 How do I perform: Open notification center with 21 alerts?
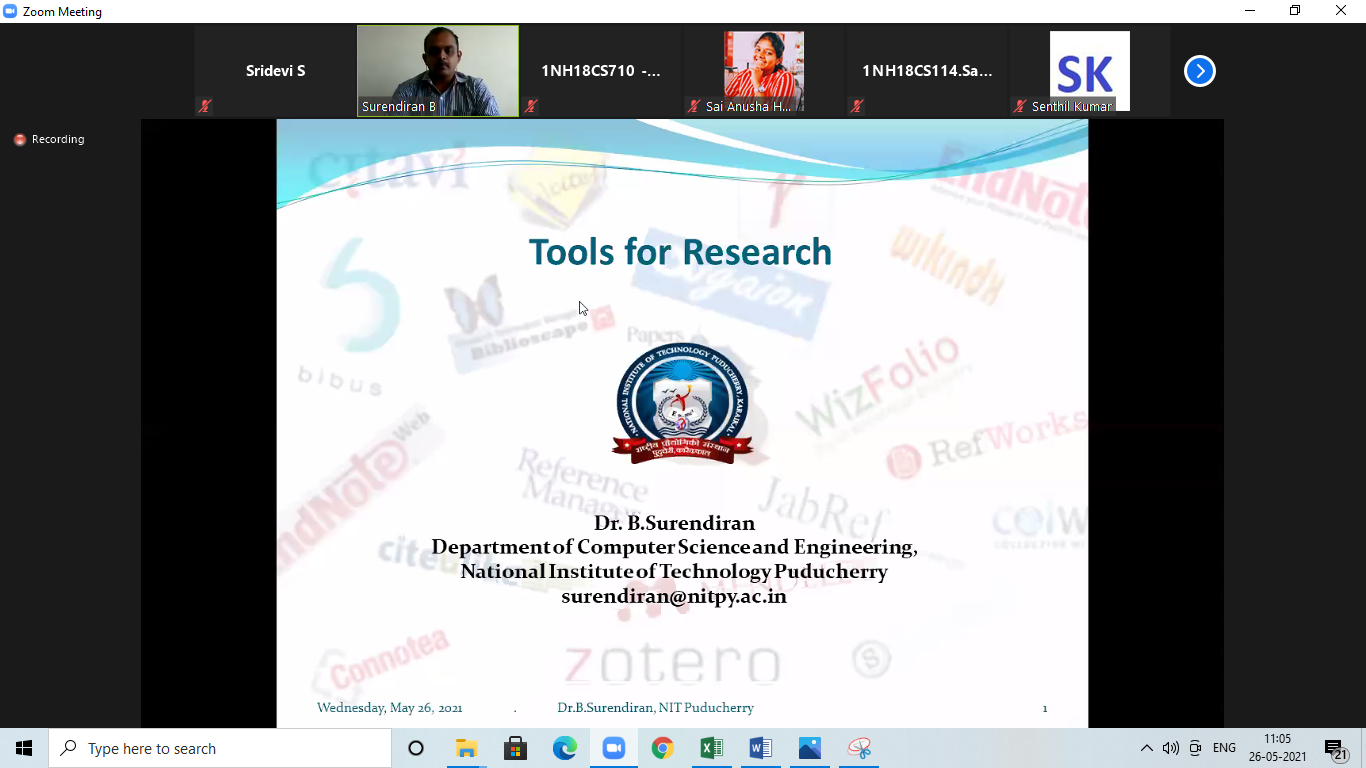[x=1335, y=748]
